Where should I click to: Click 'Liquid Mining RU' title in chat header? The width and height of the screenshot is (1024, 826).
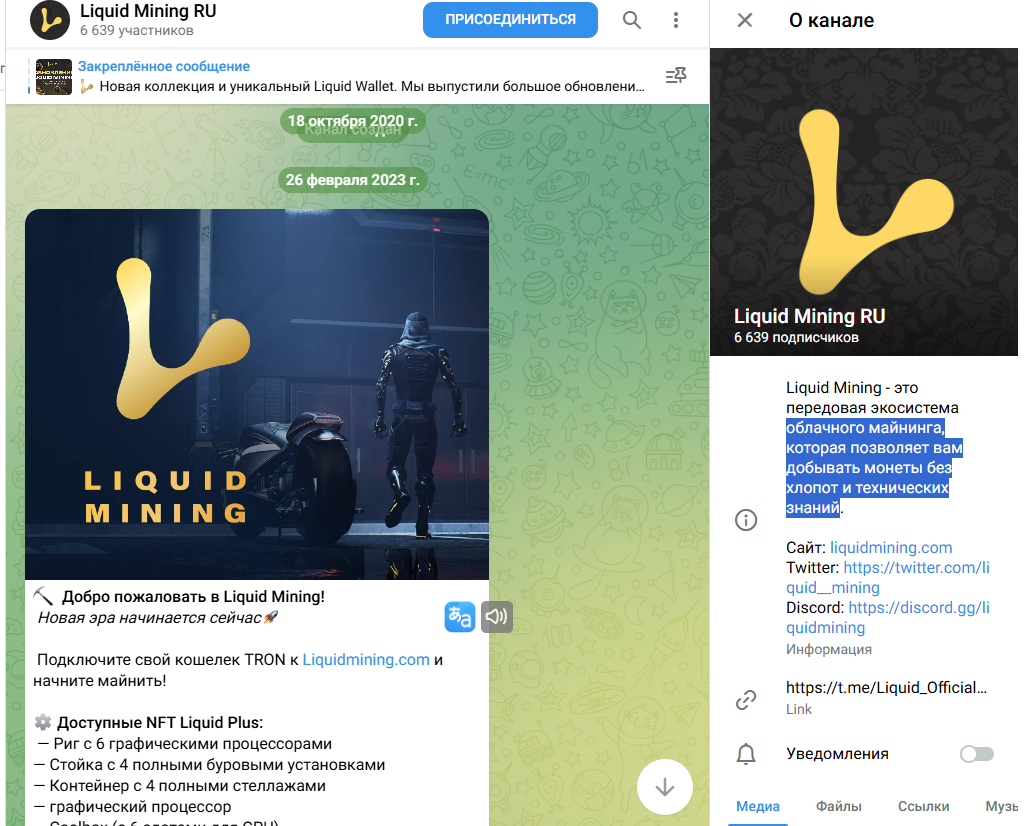[x=148, y=11]
